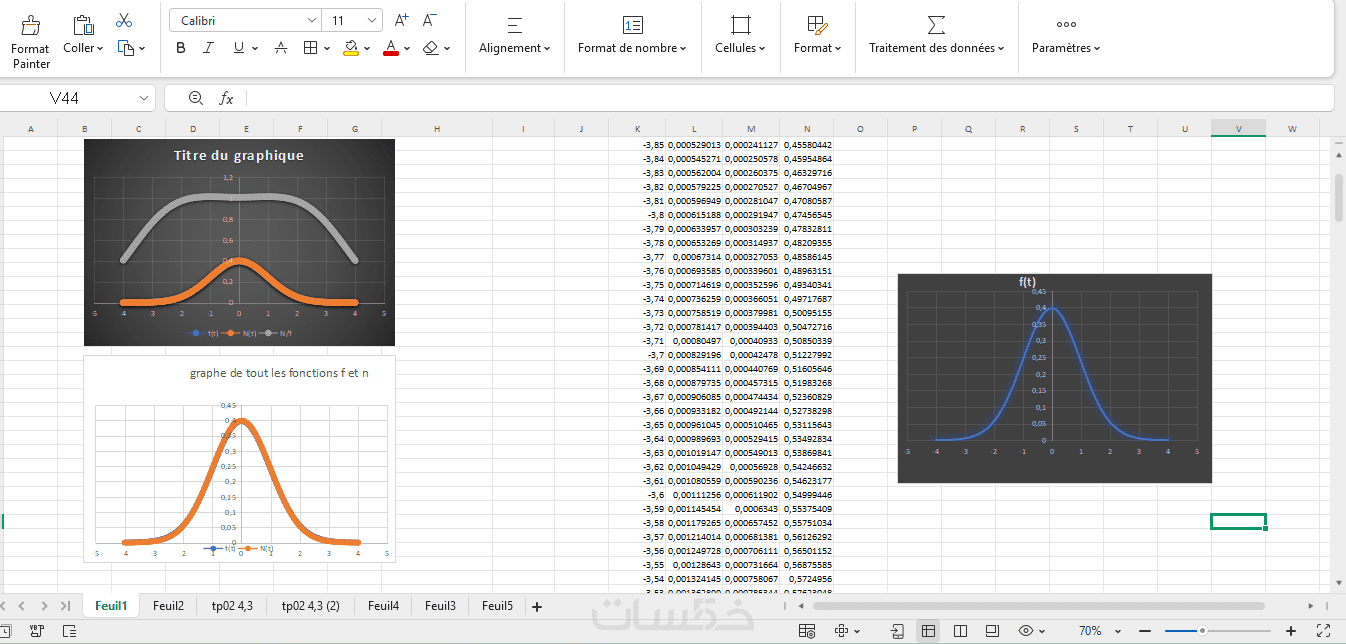Add a new sheet with plus button

tap(537, 606)
